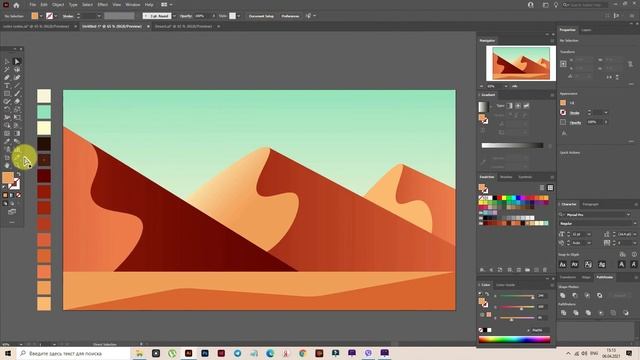
Task: Select the Pen tool
Action: point(7,77)
